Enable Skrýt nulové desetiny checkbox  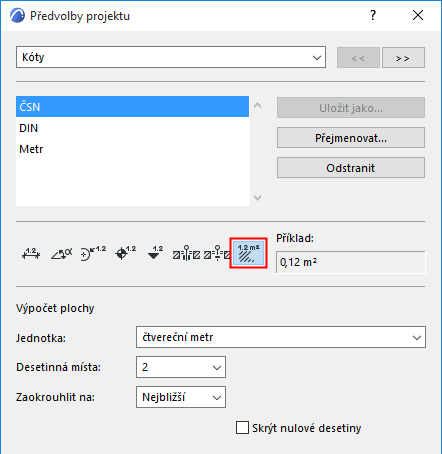pos(242,428)
